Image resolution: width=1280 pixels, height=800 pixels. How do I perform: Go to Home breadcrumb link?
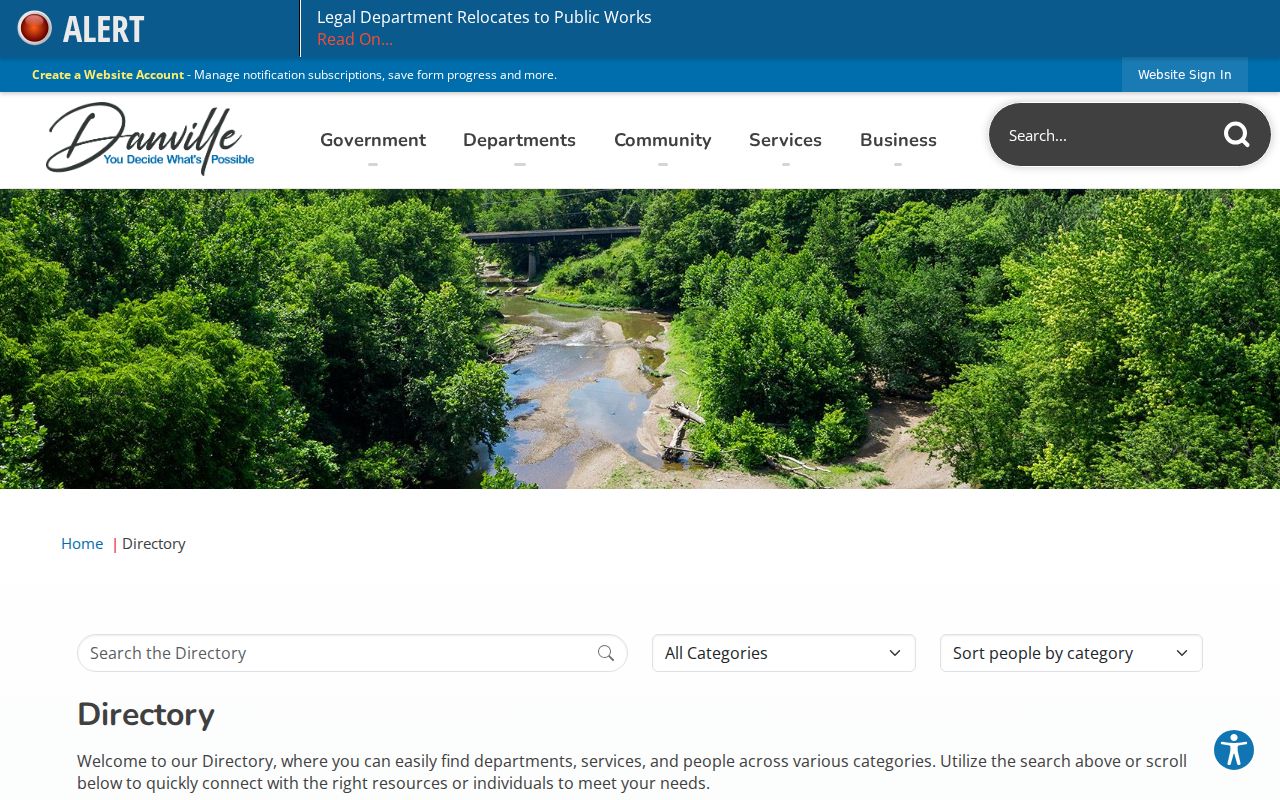click(82, 544)
